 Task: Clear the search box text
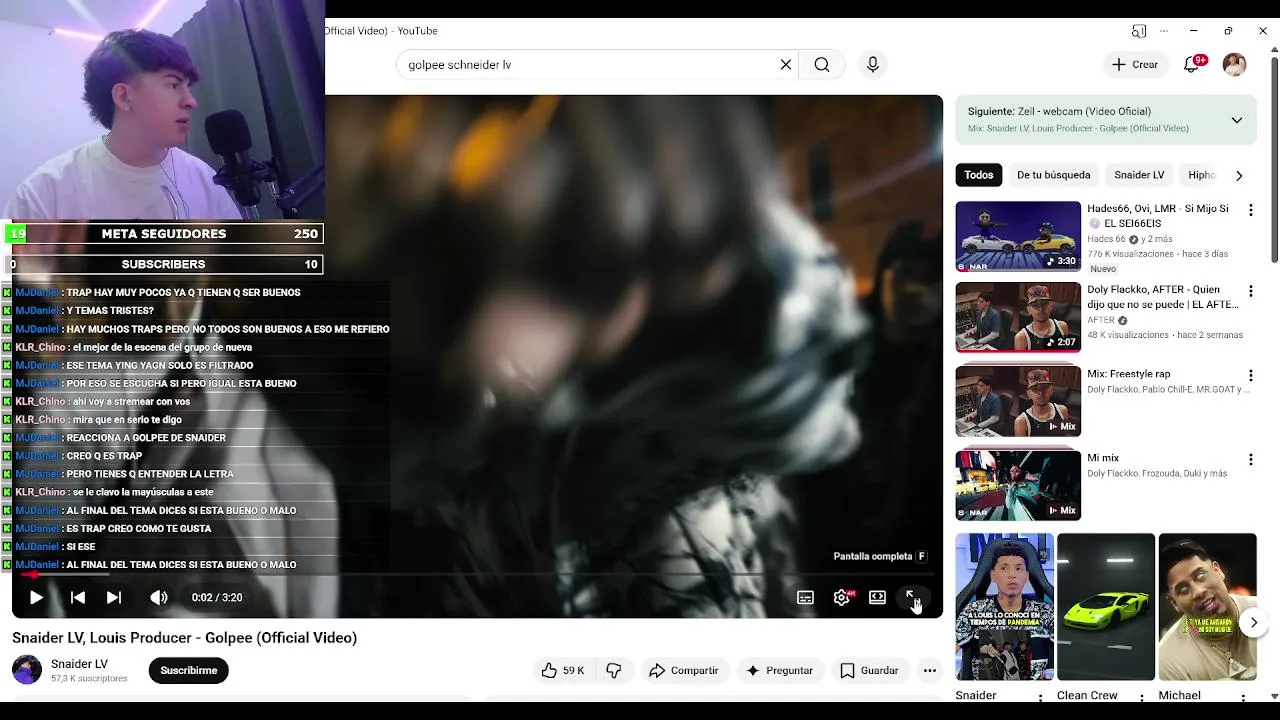tap(786, 64)
